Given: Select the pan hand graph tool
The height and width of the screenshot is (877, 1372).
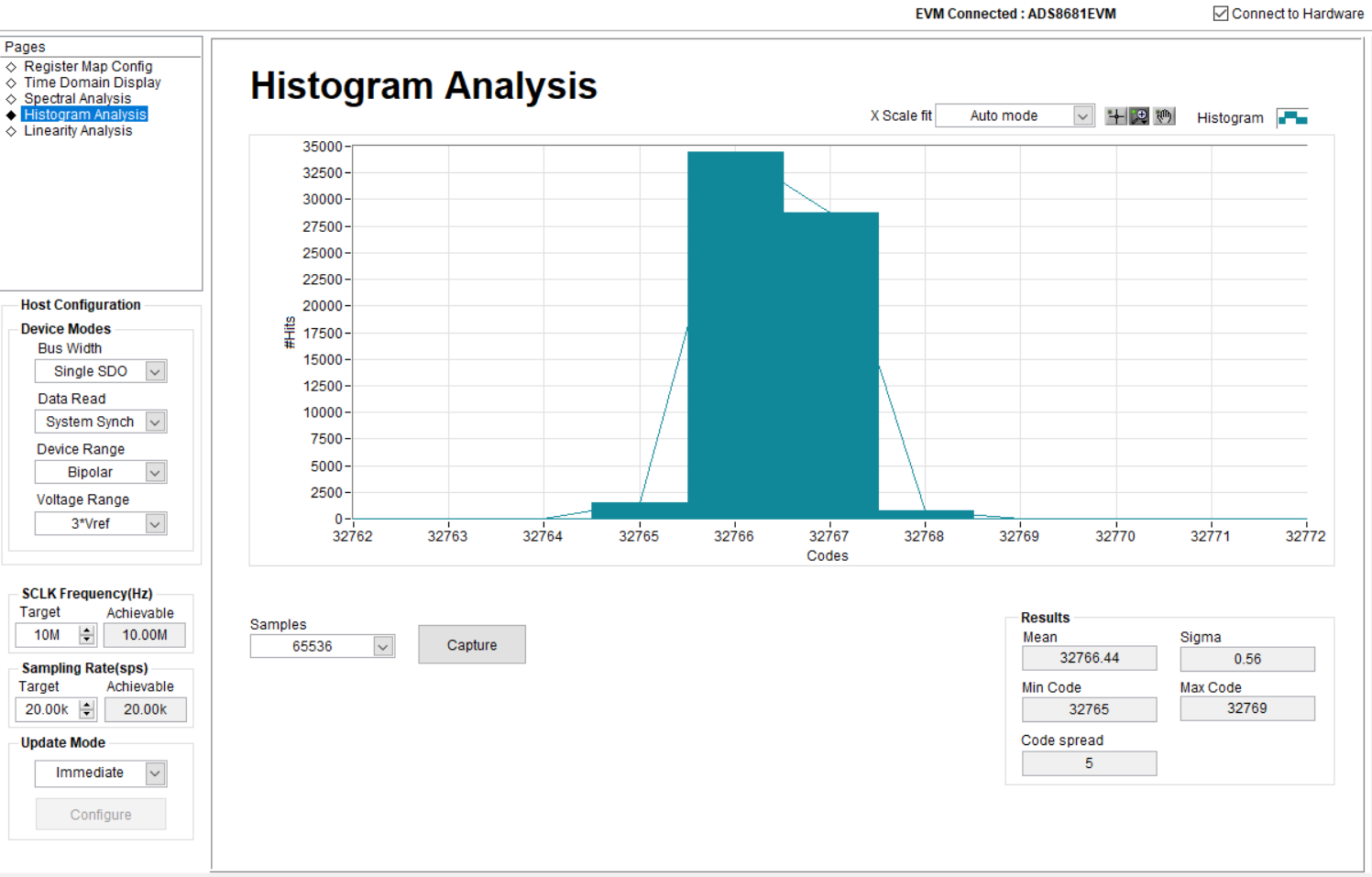Looking at the screenshot, I should [x=1164, y=116].
